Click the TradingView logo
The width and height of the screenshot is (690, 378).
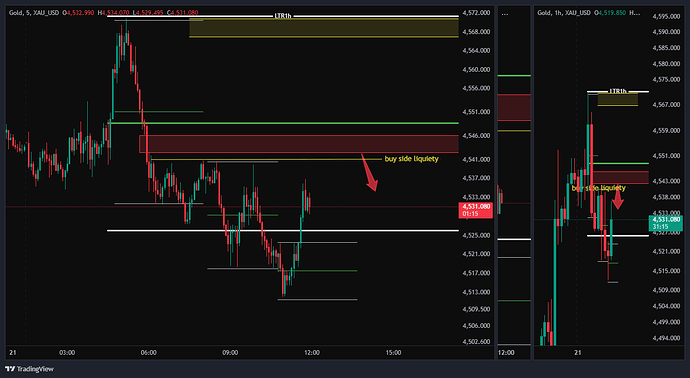tap(29, 369)
